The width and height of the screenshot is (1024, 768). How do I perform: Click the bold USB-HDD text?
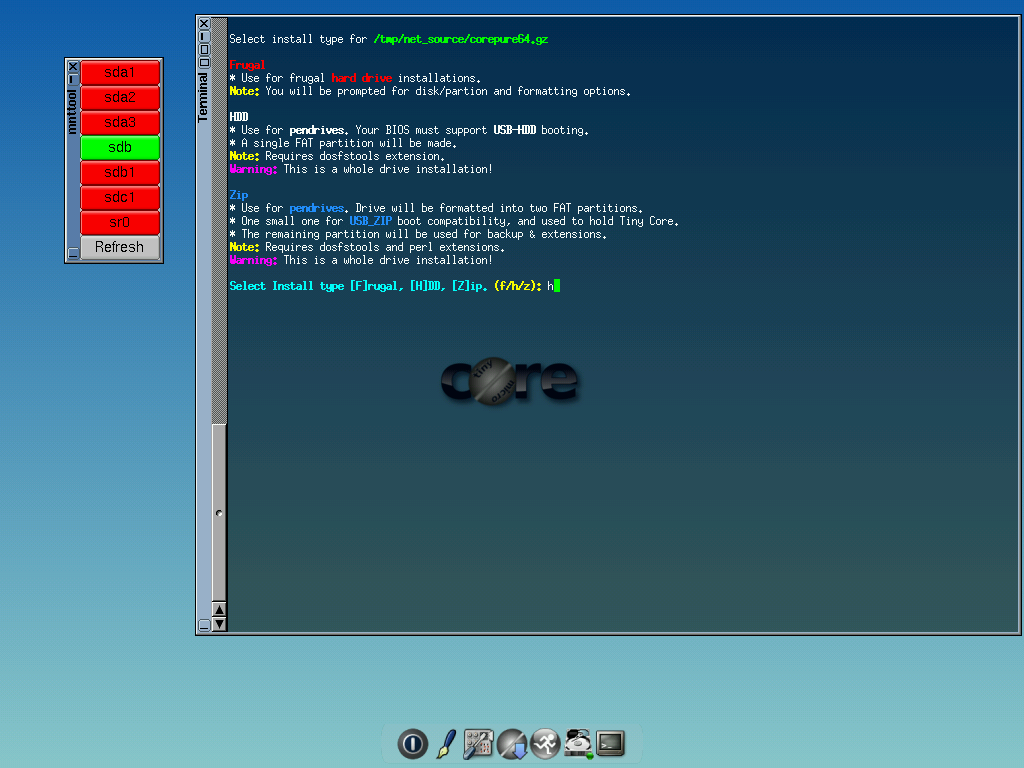(515, 130)
